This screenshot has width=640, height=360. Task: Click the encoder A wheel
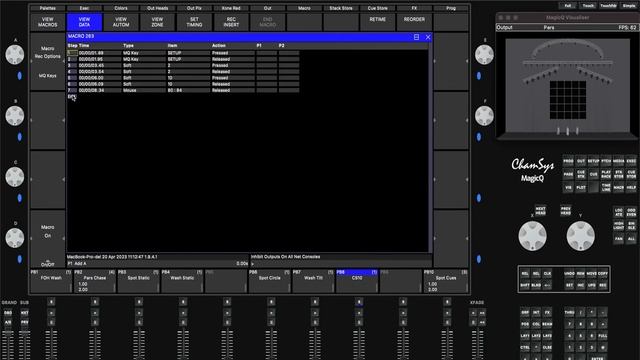tap(15, 54)
